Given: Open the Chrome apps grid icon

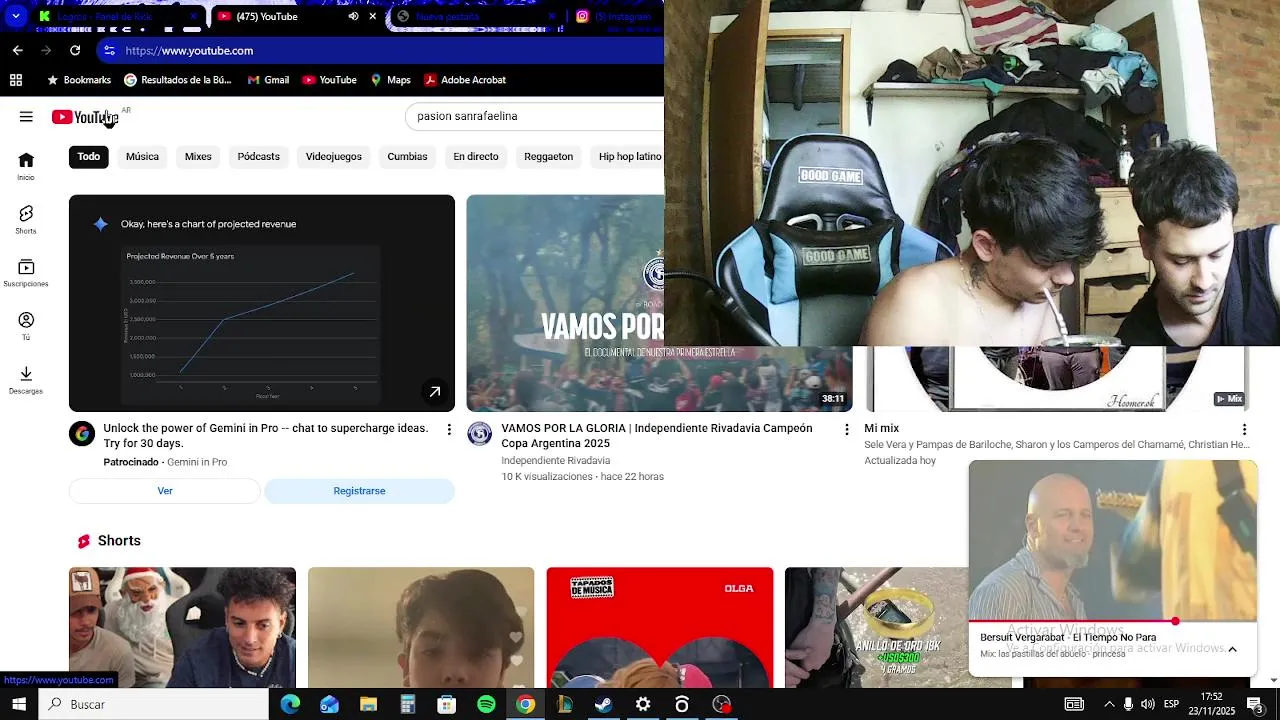Looking at the screenshot, I should [x=16, y=80].
